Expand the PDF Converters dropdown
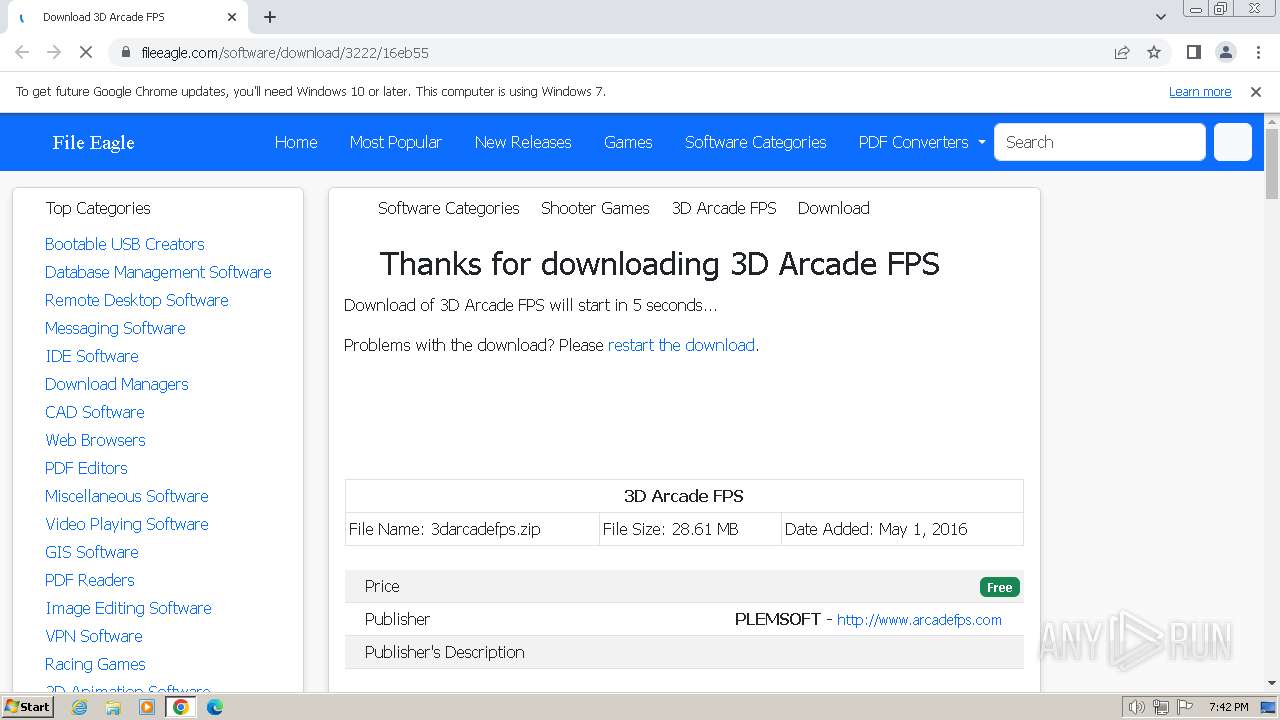Screen dimensions: 1280x720 (x=922, y=142)
